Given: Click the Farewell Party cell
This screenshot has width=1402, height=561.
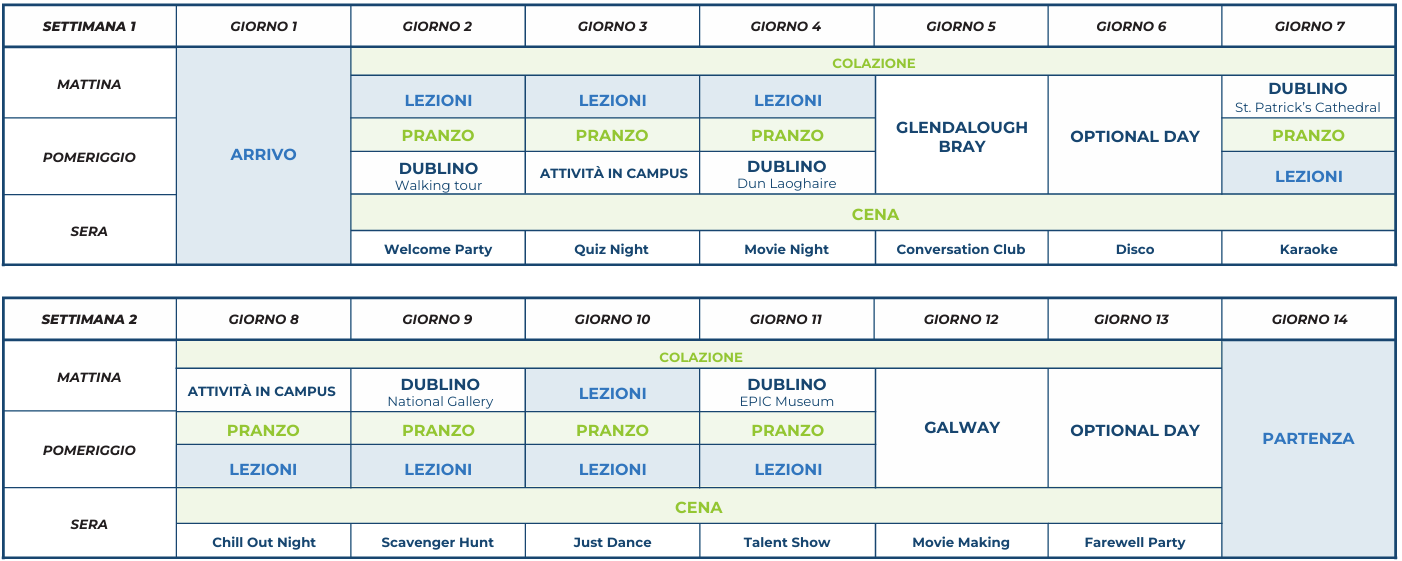Looking at the screenshot, I should coord(1135,541).
